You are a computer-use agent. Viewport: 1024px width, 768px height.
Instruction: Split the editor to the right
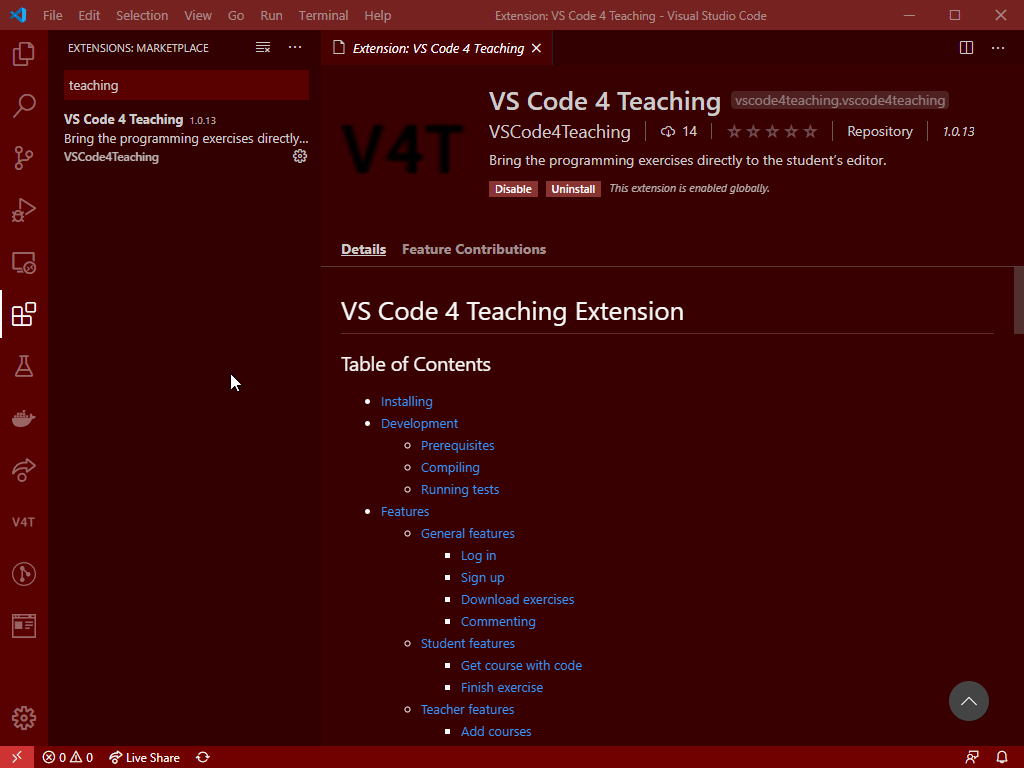[967, 48]
